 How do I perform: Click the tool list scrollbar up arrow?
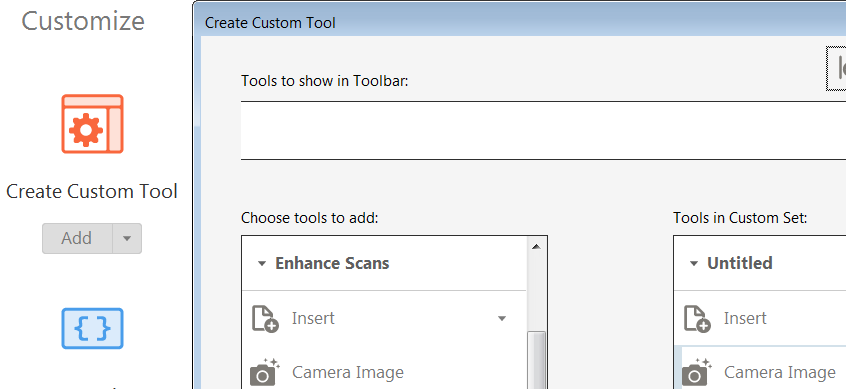pyautogui.click(x=536, y=247)
